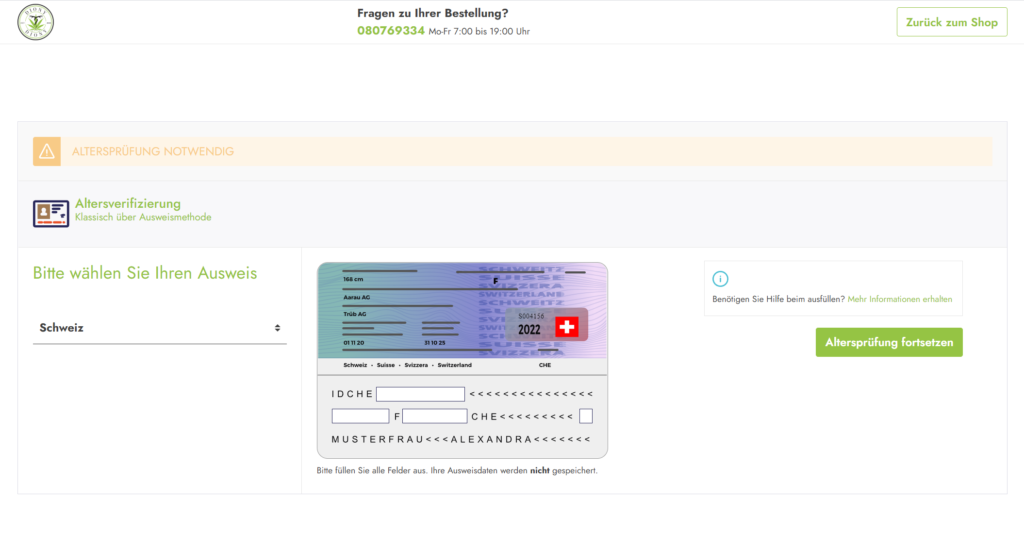Image resolution: width=1024 pixels, height=551 pixels.
Task: Click the text Fragen zu Ihrer Bestellung?
Action: (x=432, y=13)
